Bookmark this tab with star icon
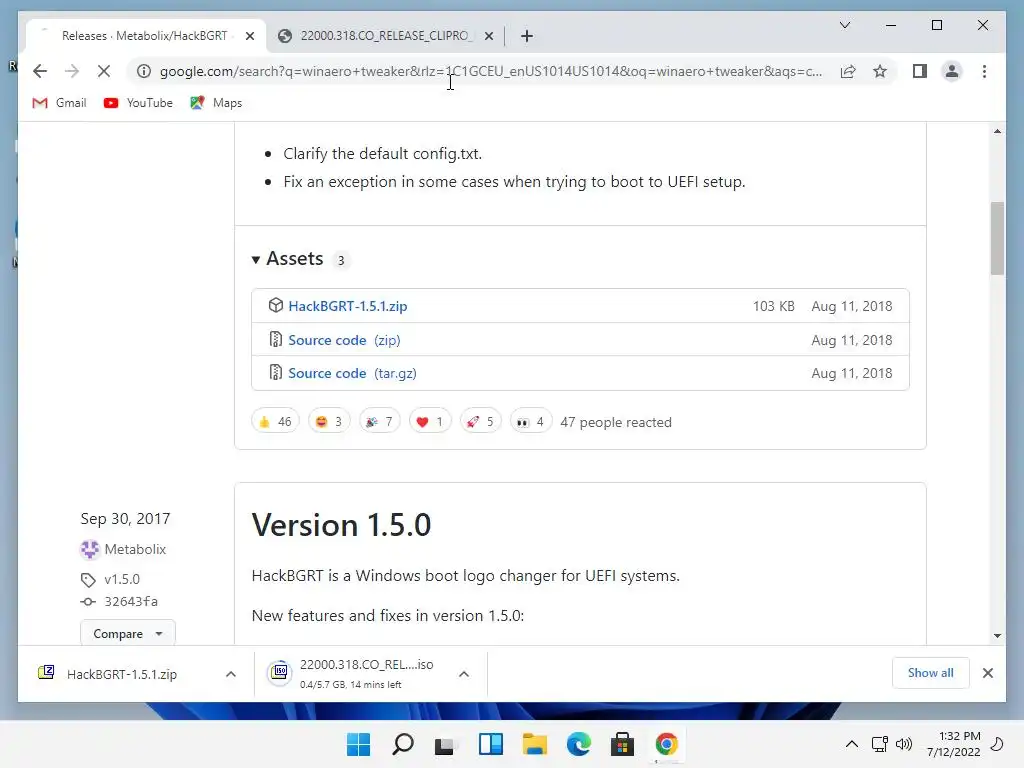The width and height of the screenshot is (1024, 768). click(880, 71)
